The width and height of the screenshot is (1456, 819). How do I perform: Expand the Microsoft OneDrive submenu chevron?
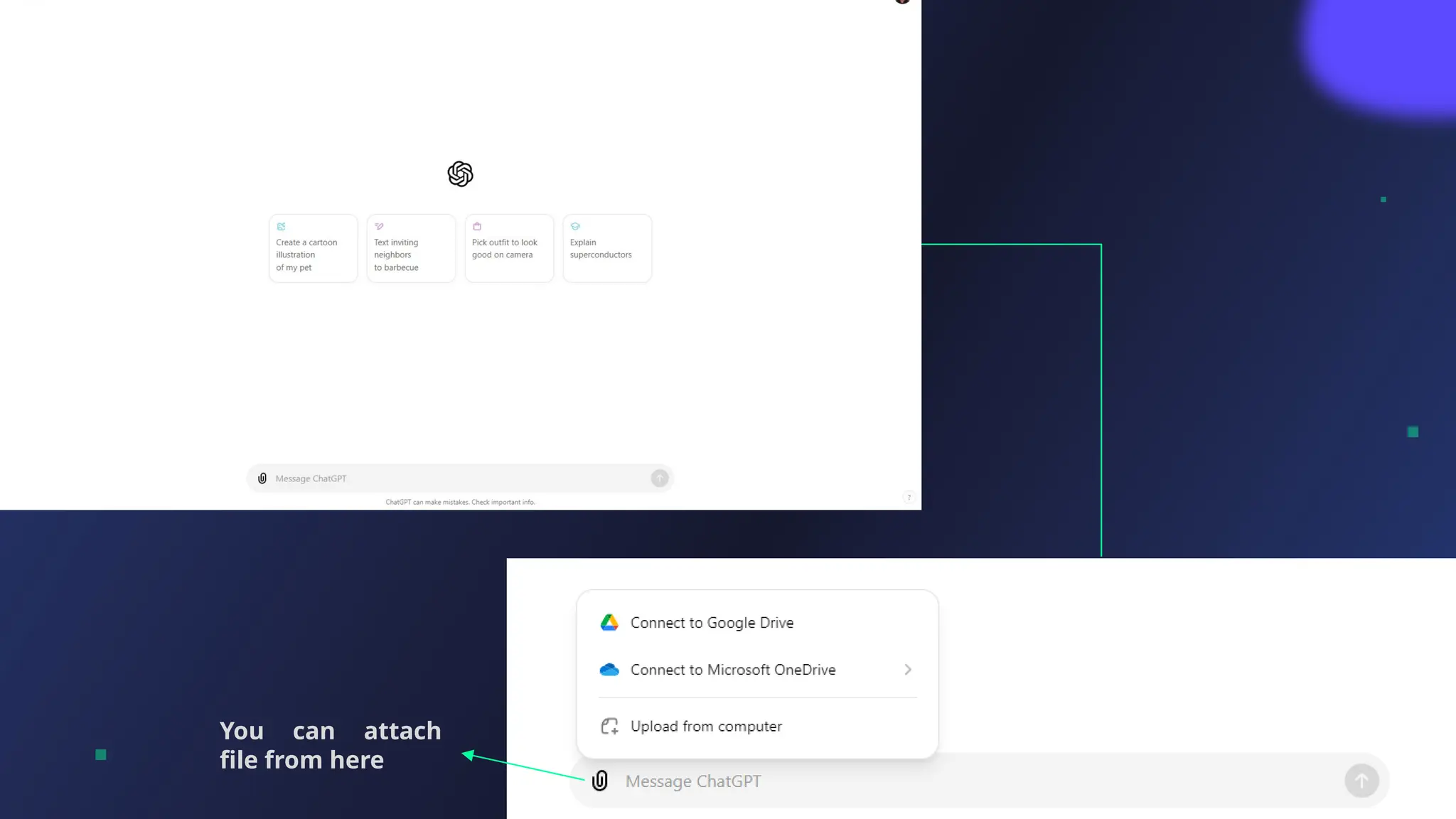pos(908,670)
